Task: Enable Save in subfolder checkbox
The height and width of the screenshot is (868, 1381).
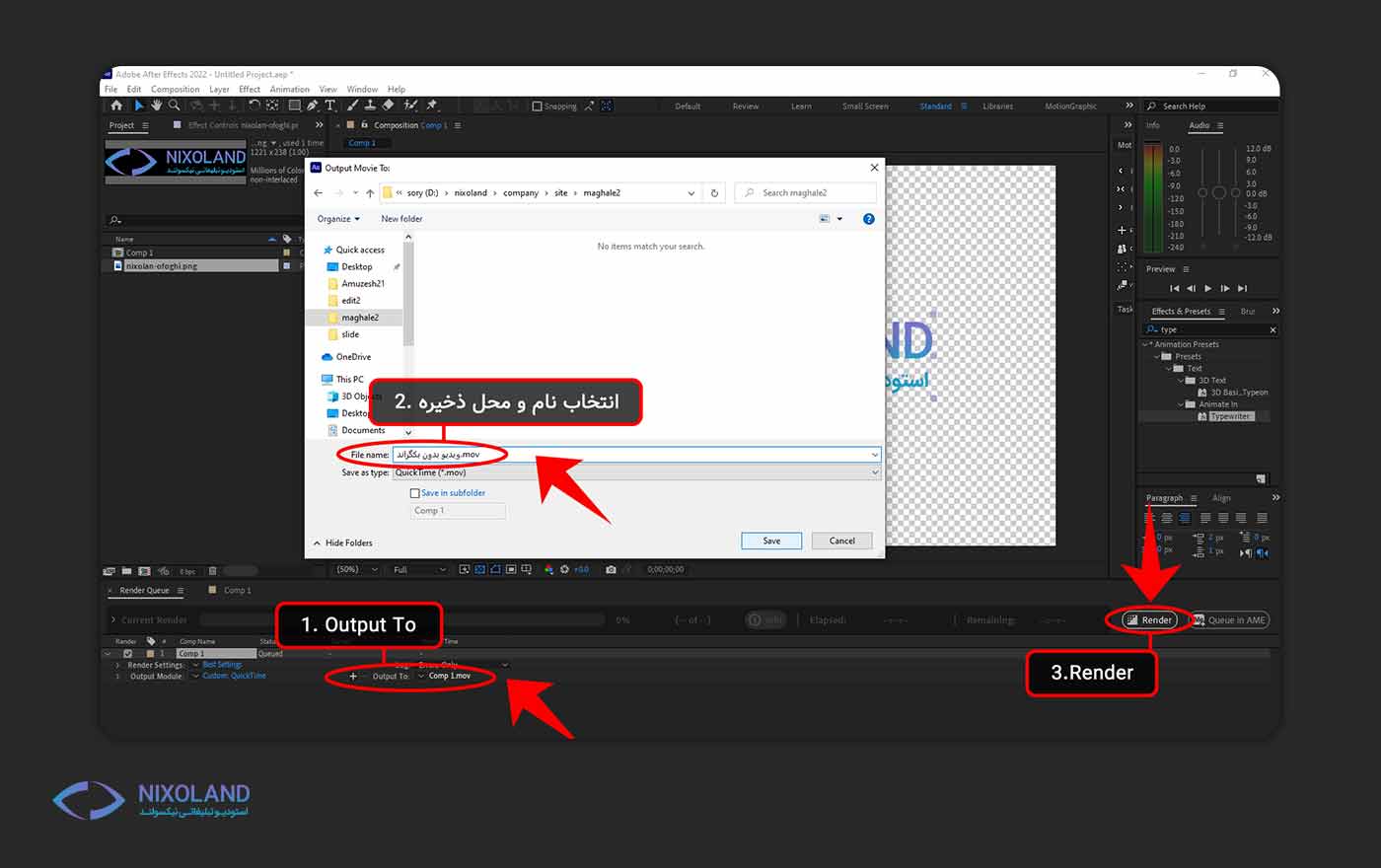Action: [x=415, y=493]
